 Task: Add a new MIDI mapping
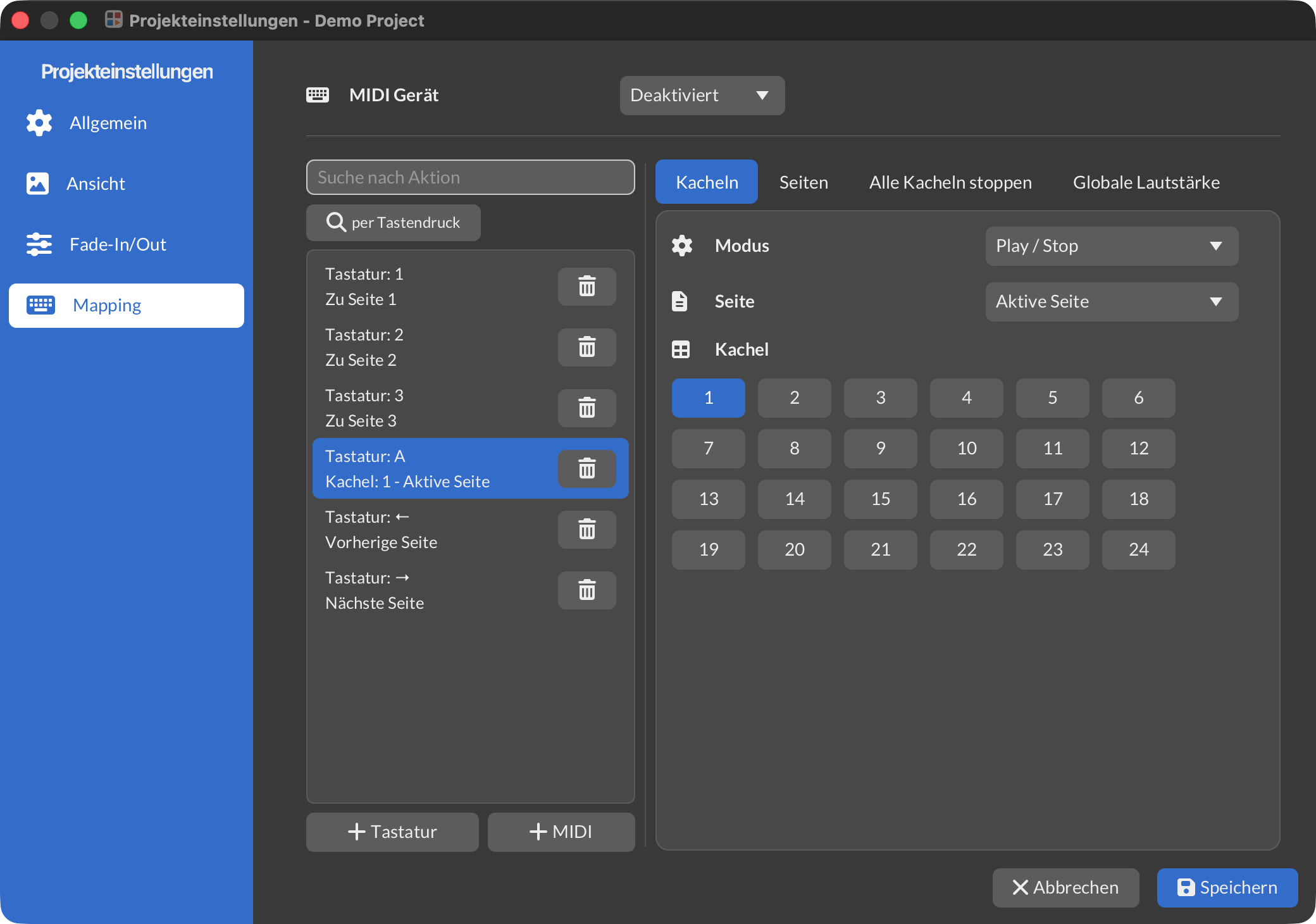pos(561,832)
